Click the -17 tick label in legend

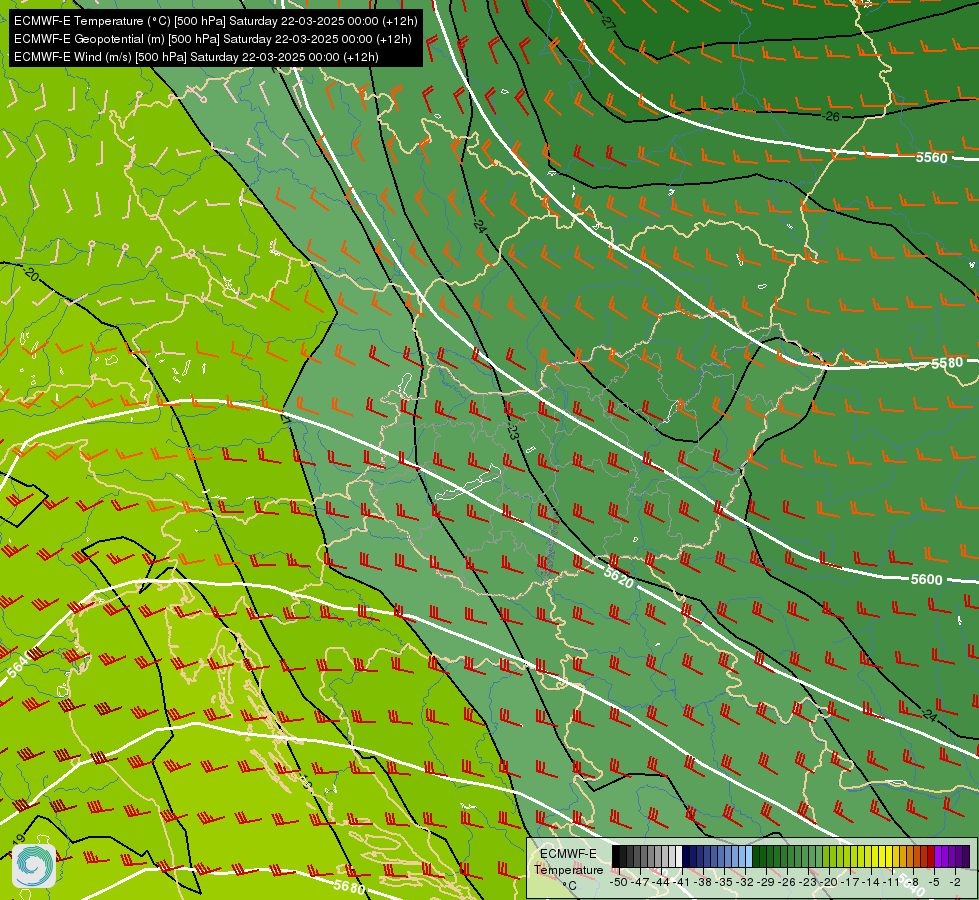pyautogui.click(x=850, y=882)
